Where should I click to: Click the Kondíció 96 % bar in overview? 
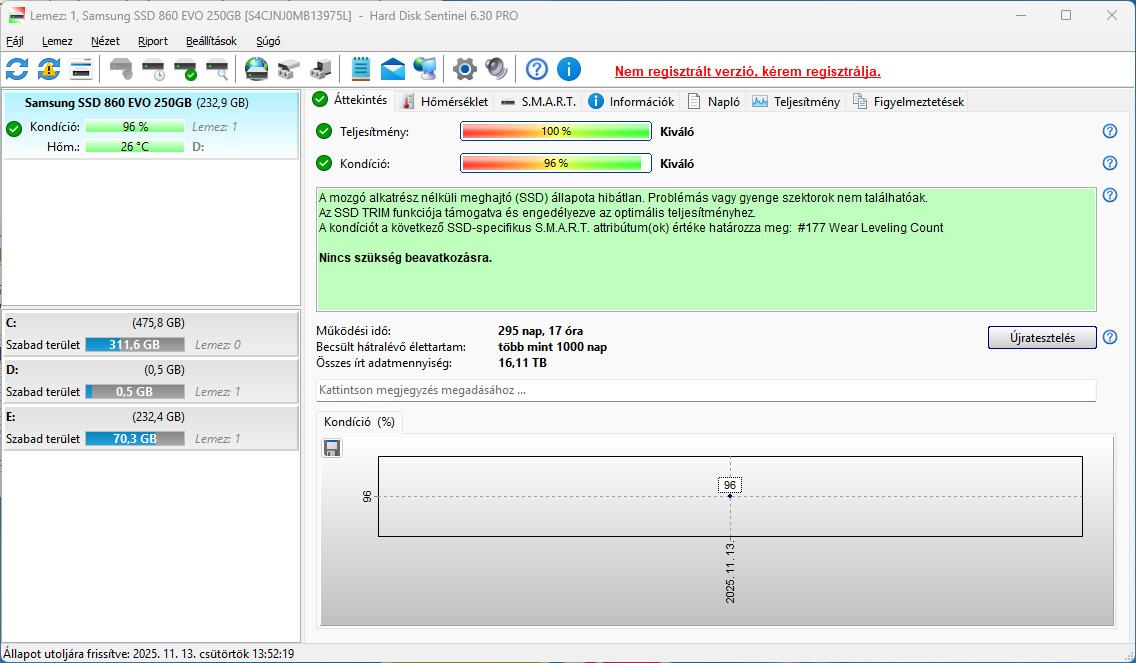556,163
